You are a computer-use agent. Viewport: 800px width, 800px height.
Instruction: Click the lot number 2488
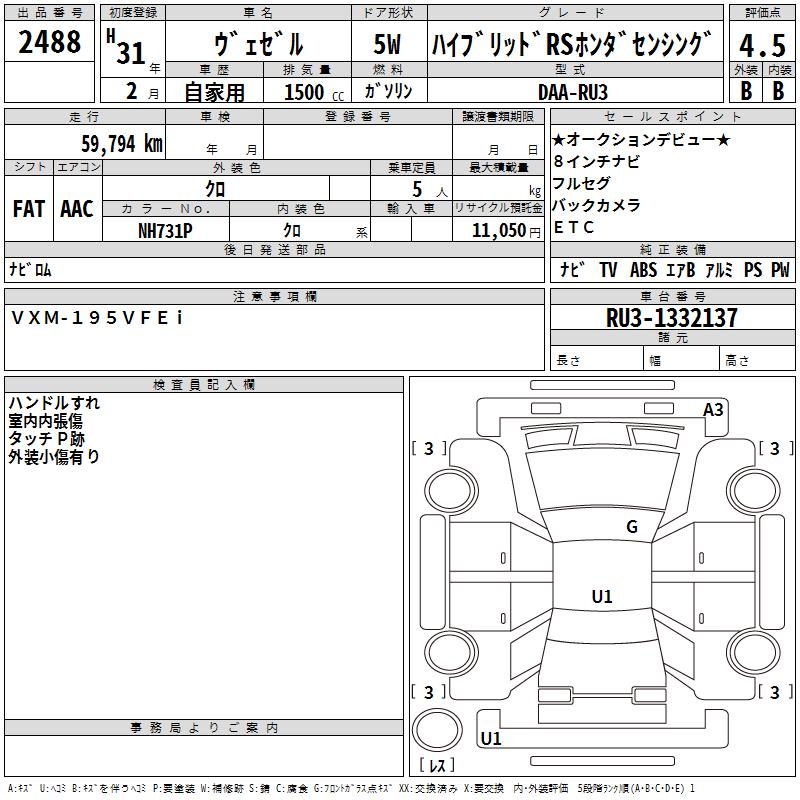[x=49, y=42]
